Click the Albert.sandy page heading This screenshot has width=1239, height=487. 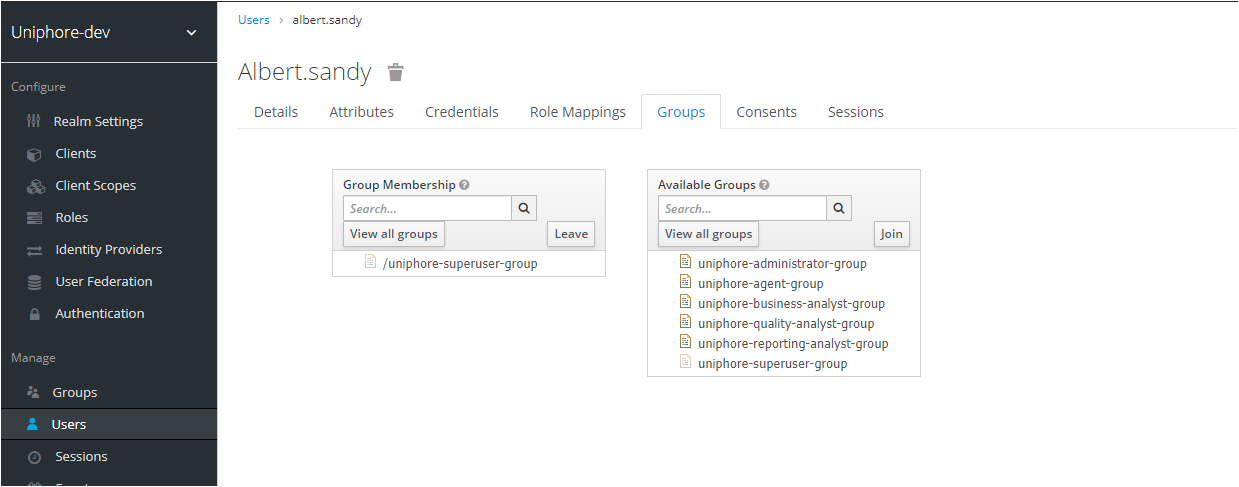click(x=305, y=72)
